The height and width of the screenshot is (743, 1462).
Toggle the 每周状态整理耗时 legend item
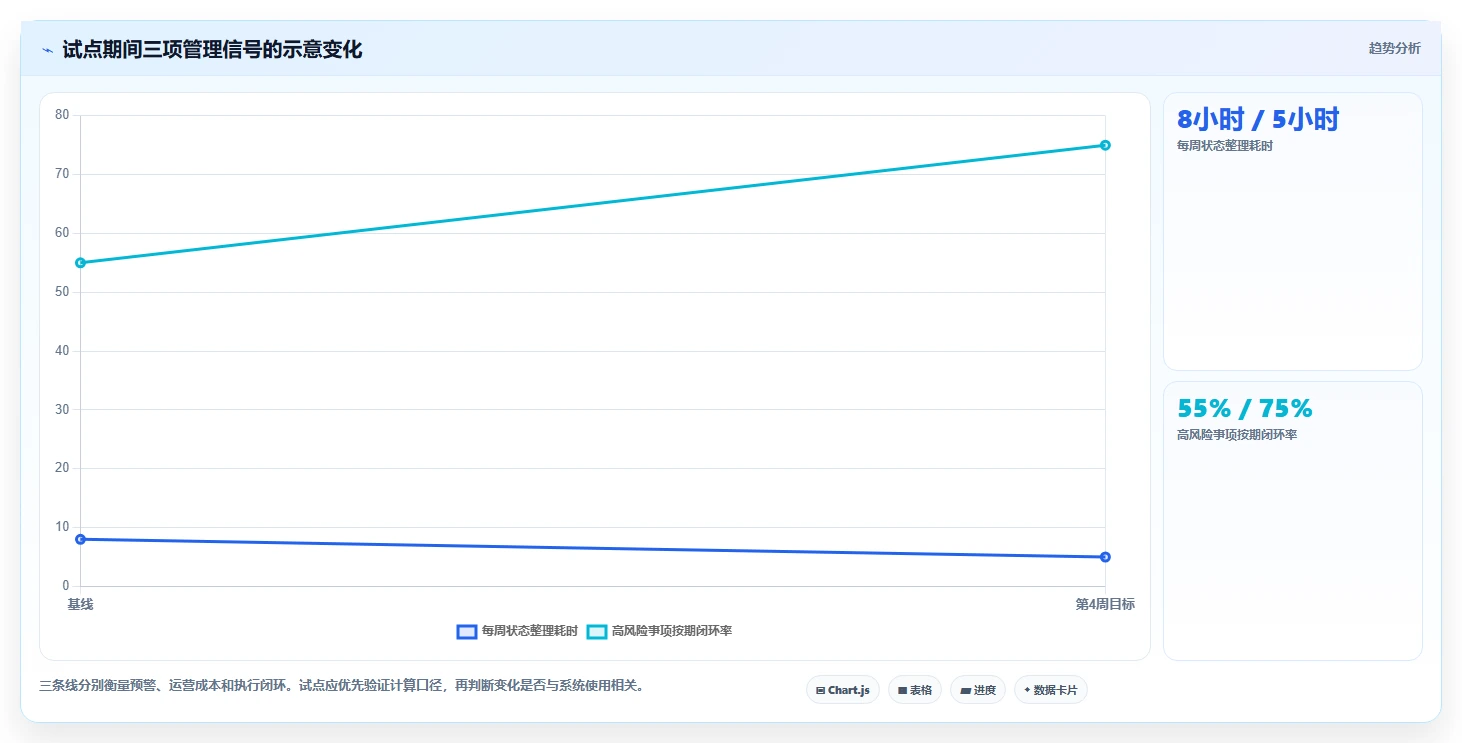pos(517,631)
